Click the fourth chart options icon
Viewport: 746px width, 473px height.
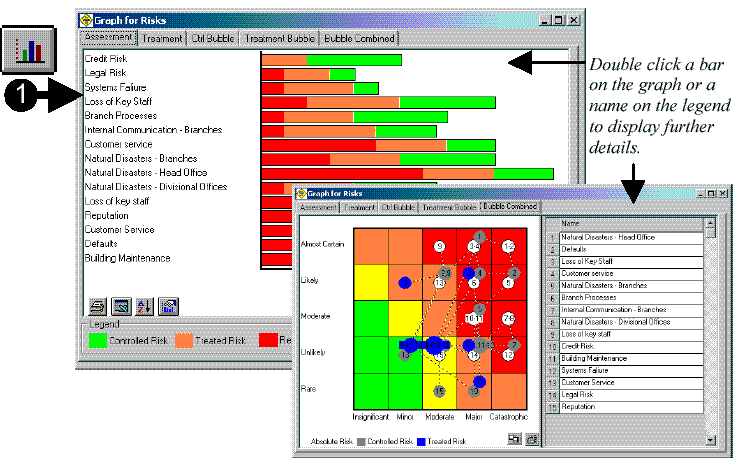[x=168, y=307]
